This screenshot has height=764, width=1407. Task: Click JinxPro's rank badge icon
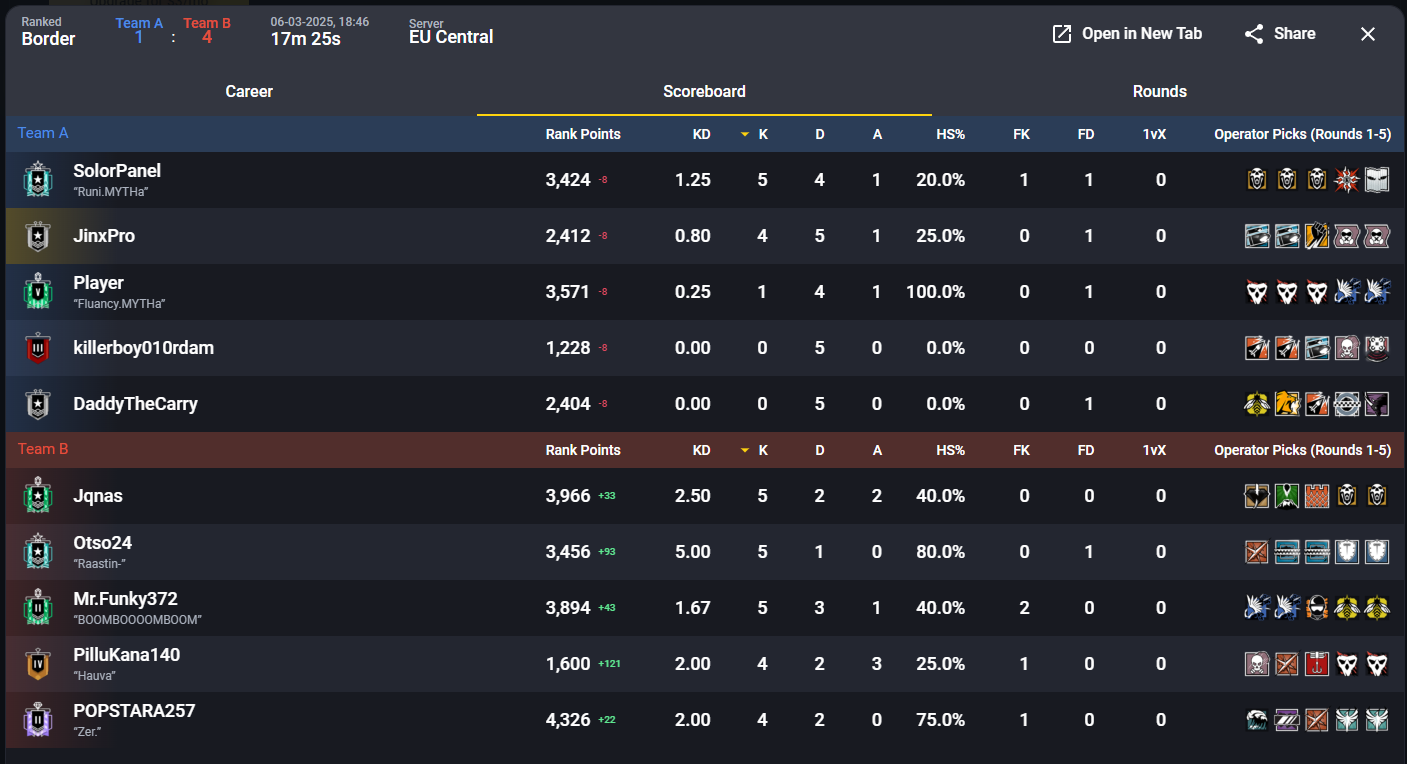[x=37, y=236]
